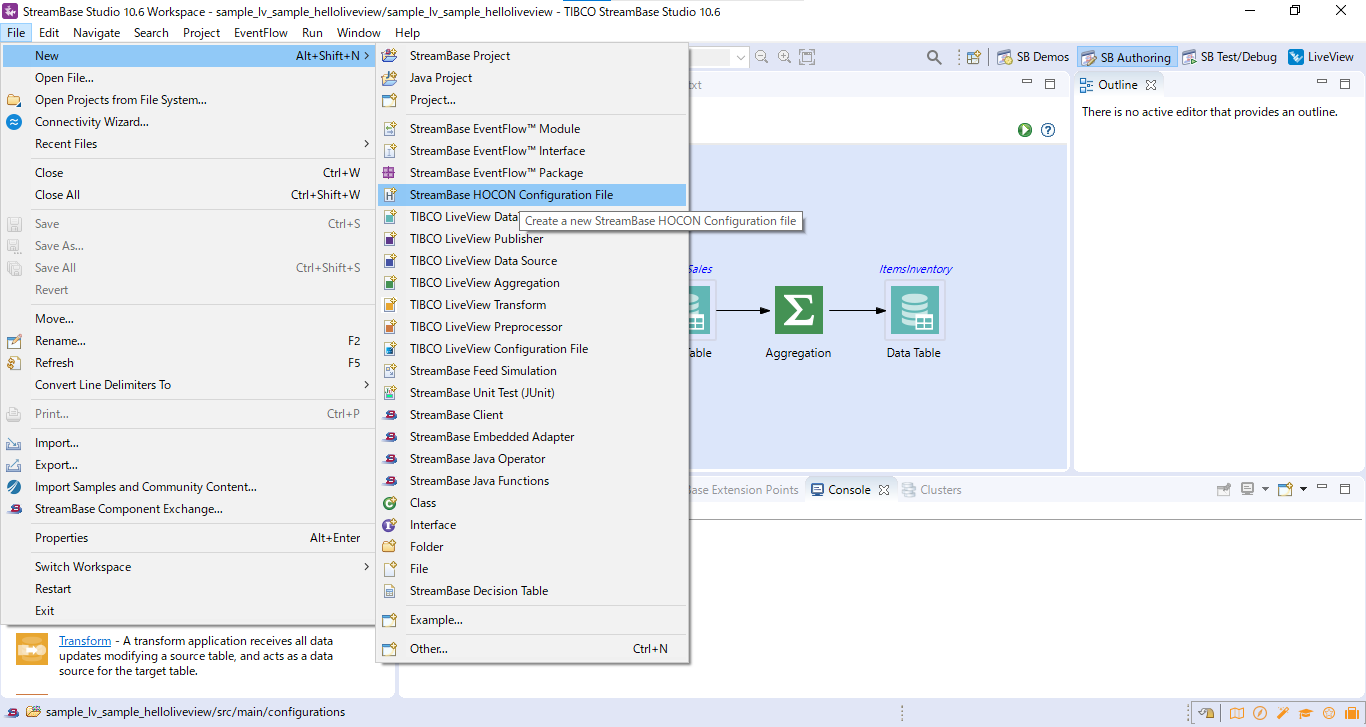Click the Open Perspective icon
The width and height of the screenshot is (1366, 727).
coord(973,57)
